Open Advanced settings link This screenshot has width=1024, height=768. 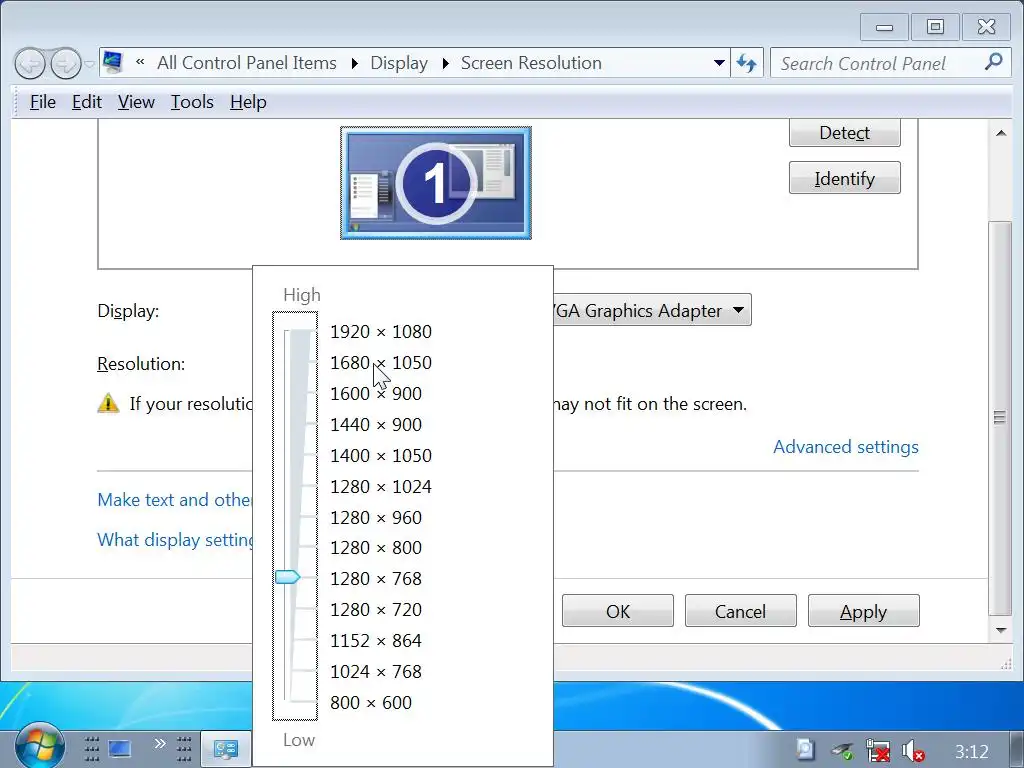coord(846,447)
